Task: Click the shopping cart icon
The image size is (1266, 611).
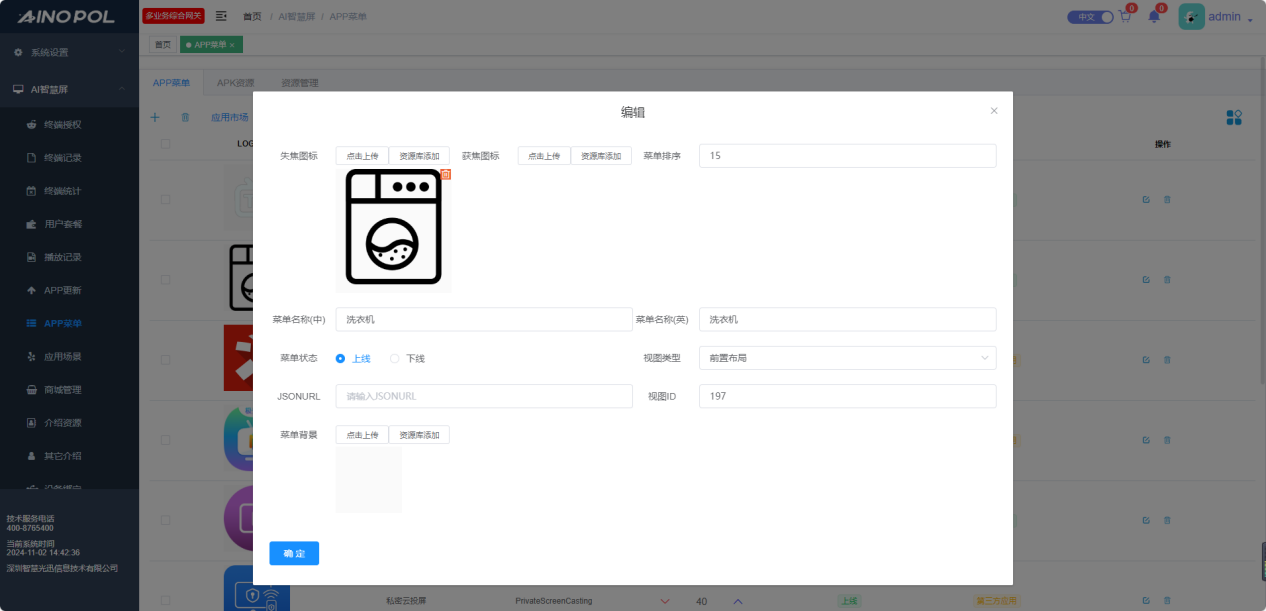Action: 1125,17
